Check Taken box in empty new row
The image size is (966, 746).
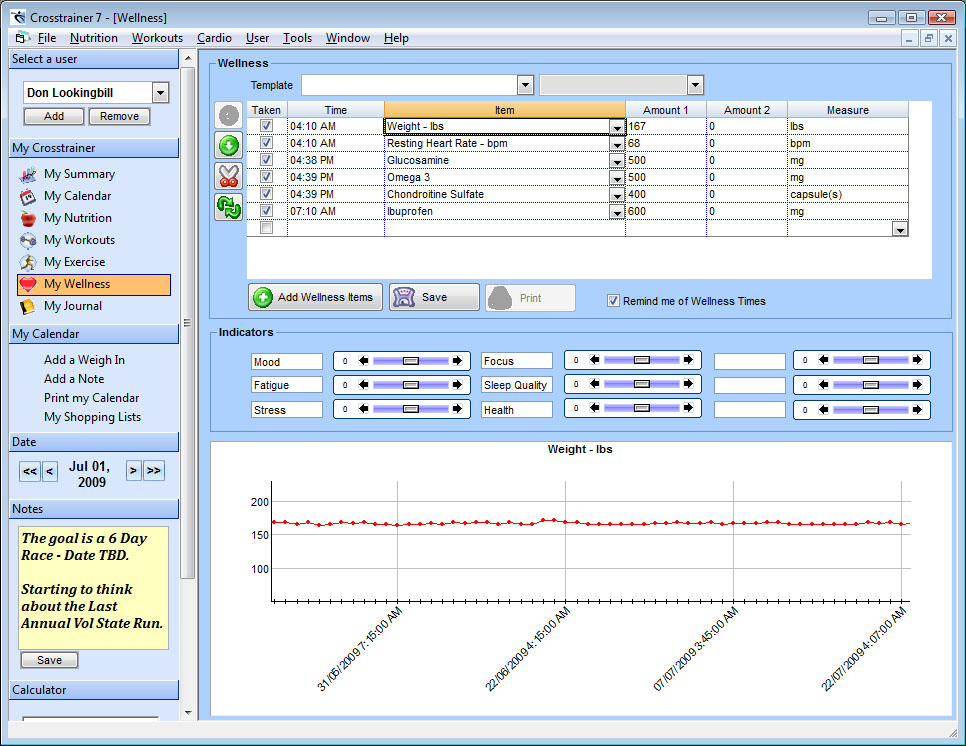267,229
